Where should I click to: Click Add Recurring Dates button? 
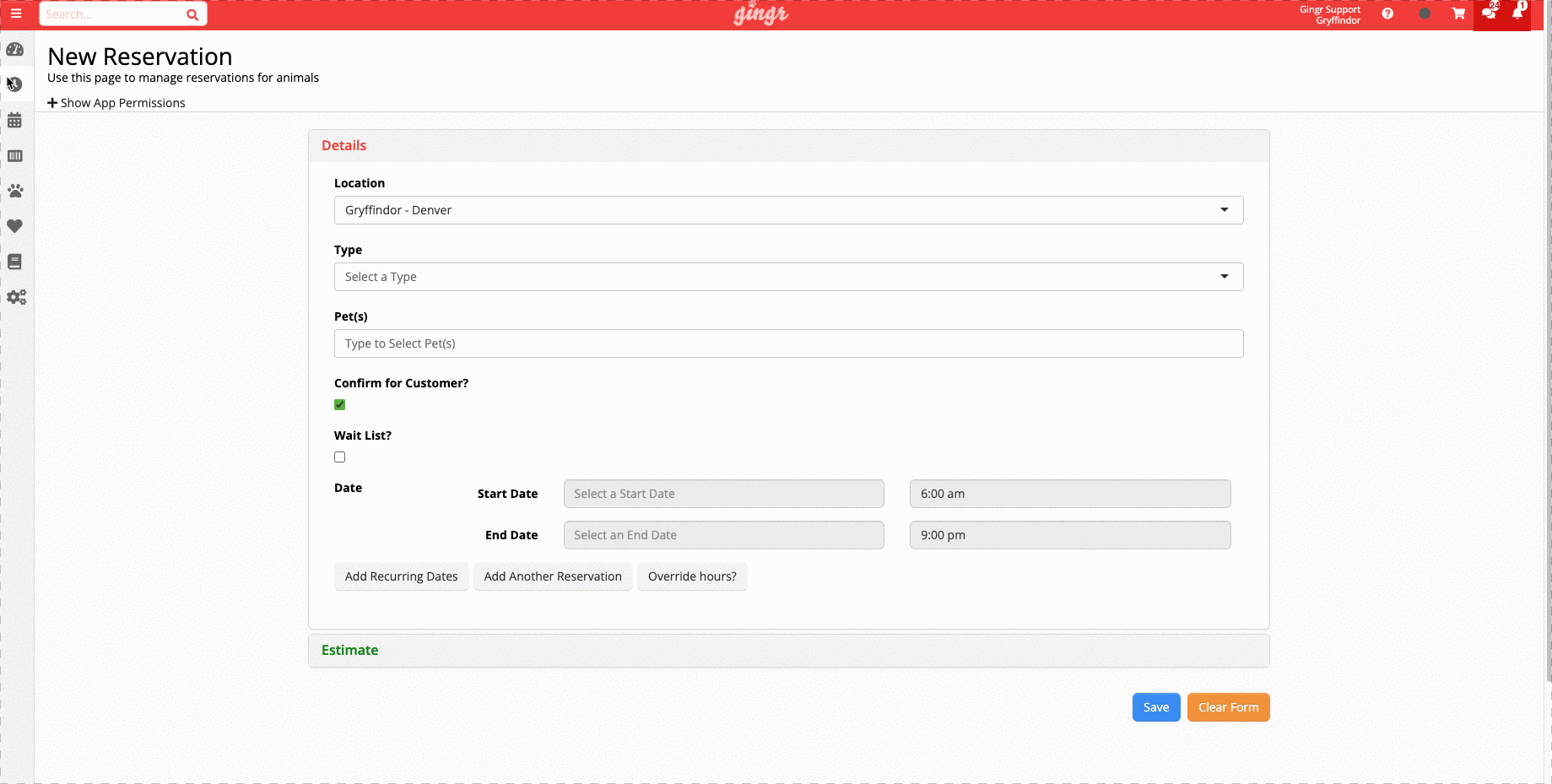tap(401, 576)
